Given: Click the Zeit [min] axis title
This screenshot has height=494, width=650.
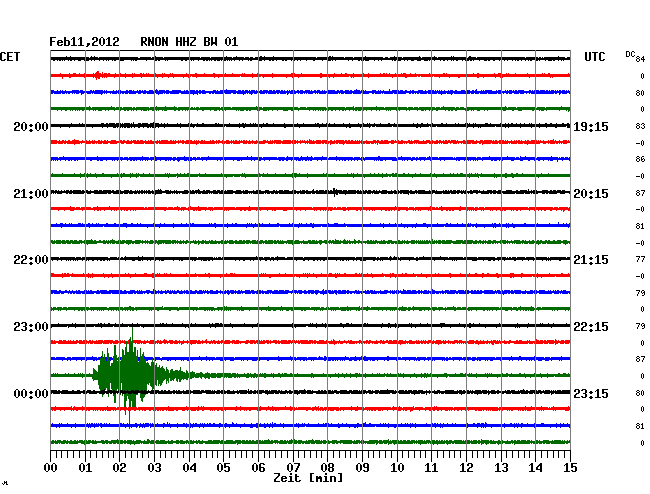Looking at the screenshot, I should [308, 478].
